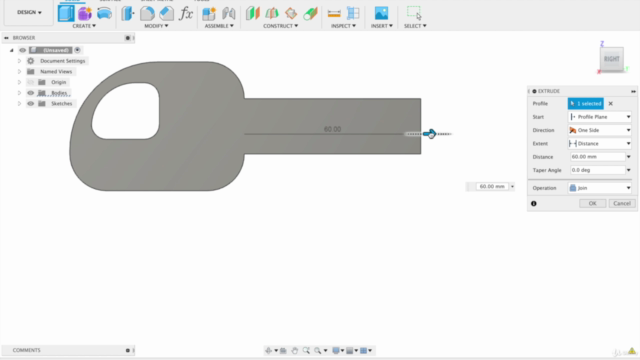Screen dimensions: 640x360
Task: Open the Construct menu
Action: (280, 26)
